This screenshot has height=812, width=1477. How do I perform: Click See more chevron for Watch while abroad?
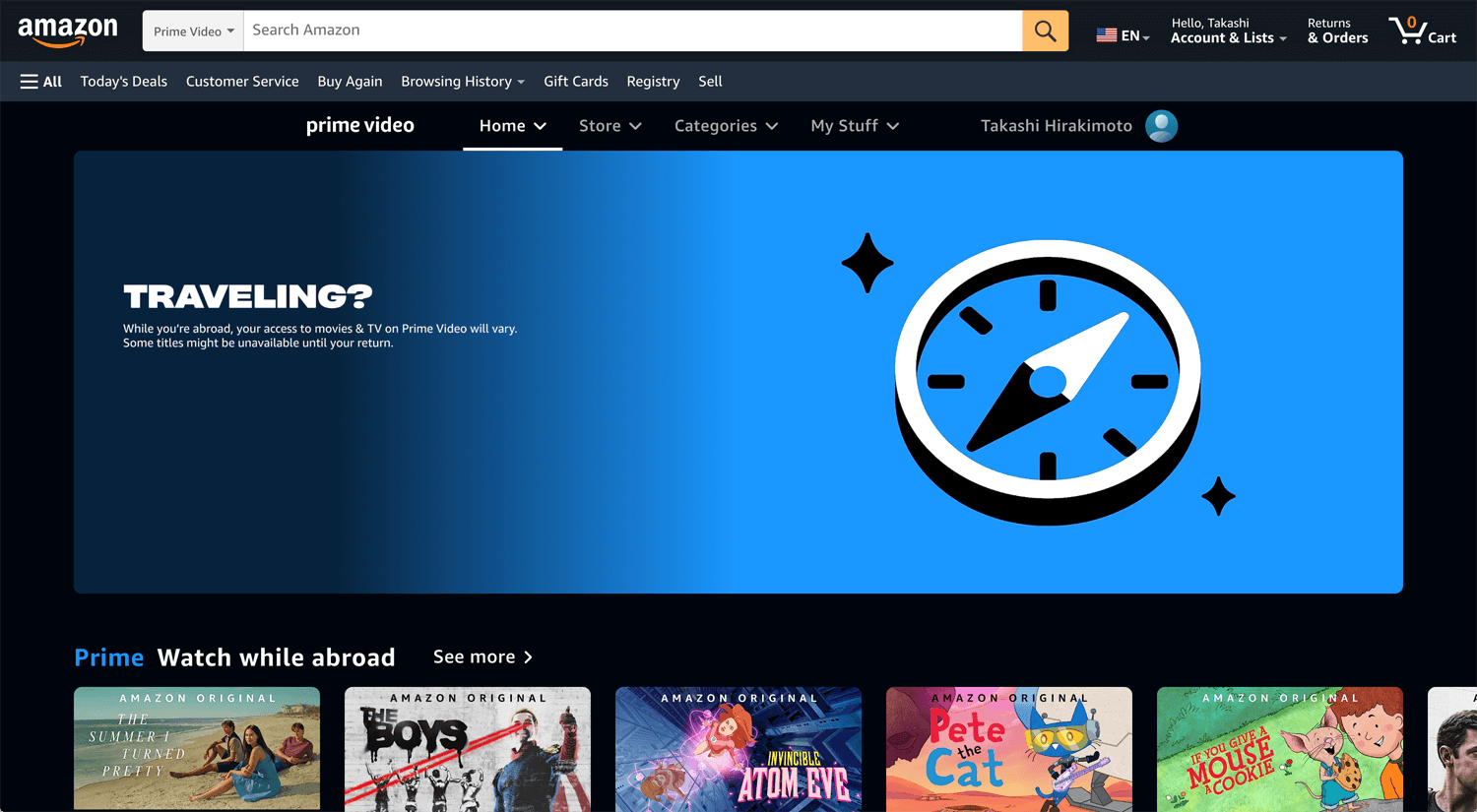point(528,657)
